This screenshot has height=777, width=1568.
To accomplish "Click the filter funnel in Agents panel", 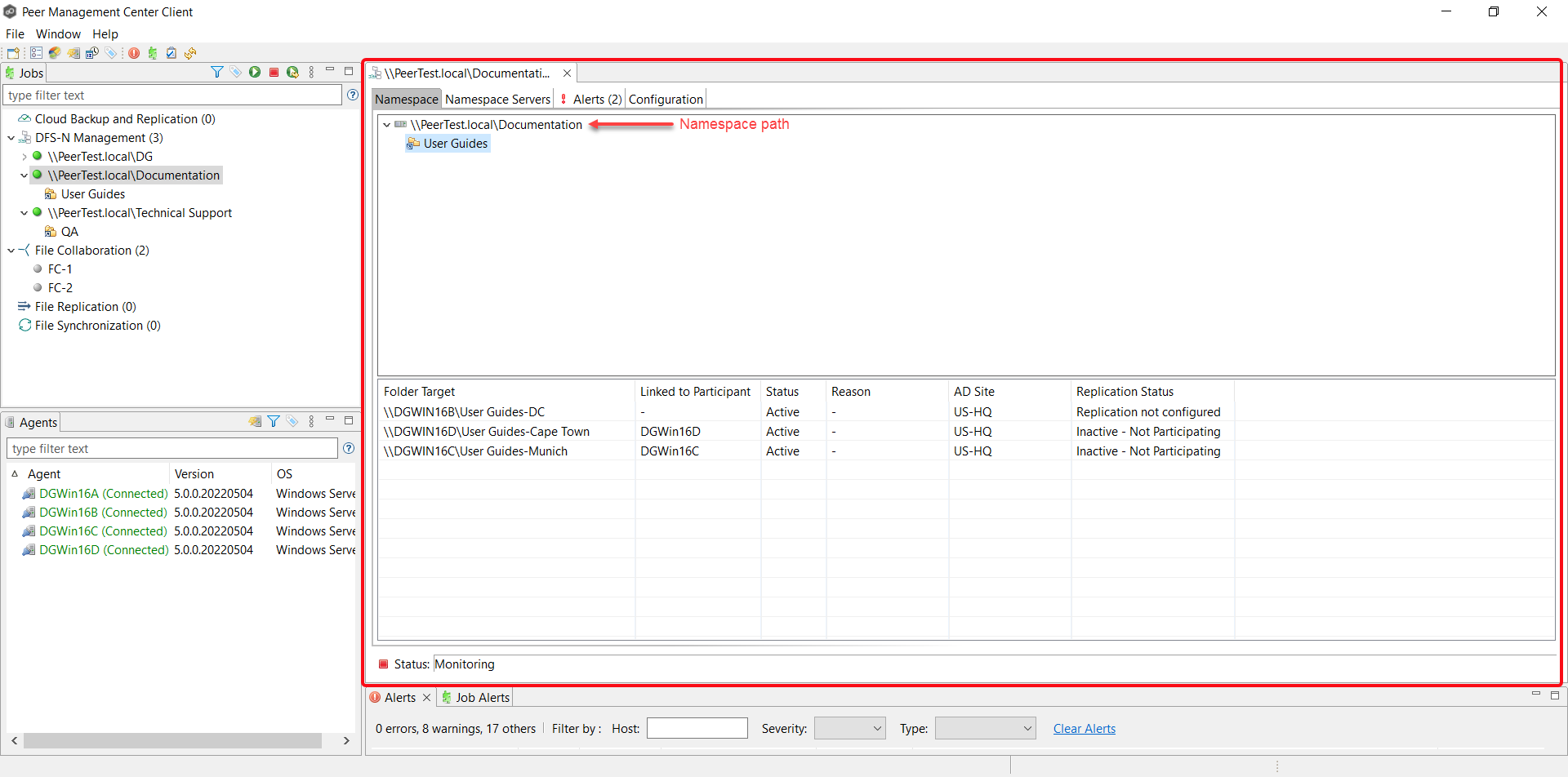I will (x=274, y=421).
